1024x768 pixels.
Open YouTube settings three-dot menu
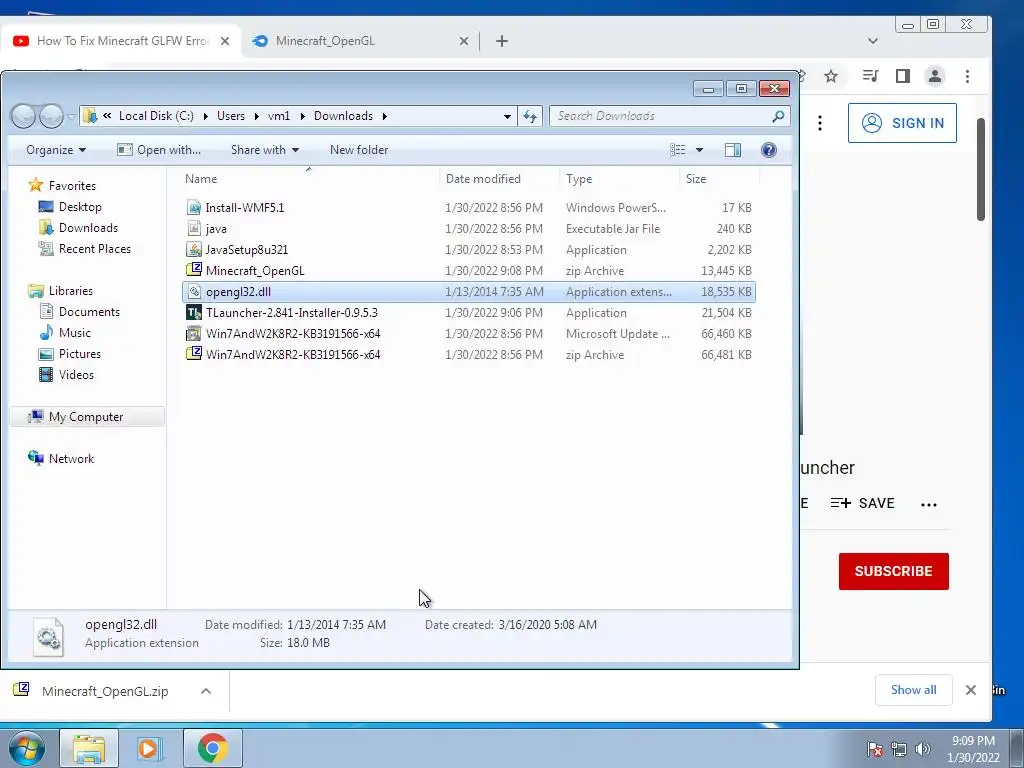coord(820,123)
